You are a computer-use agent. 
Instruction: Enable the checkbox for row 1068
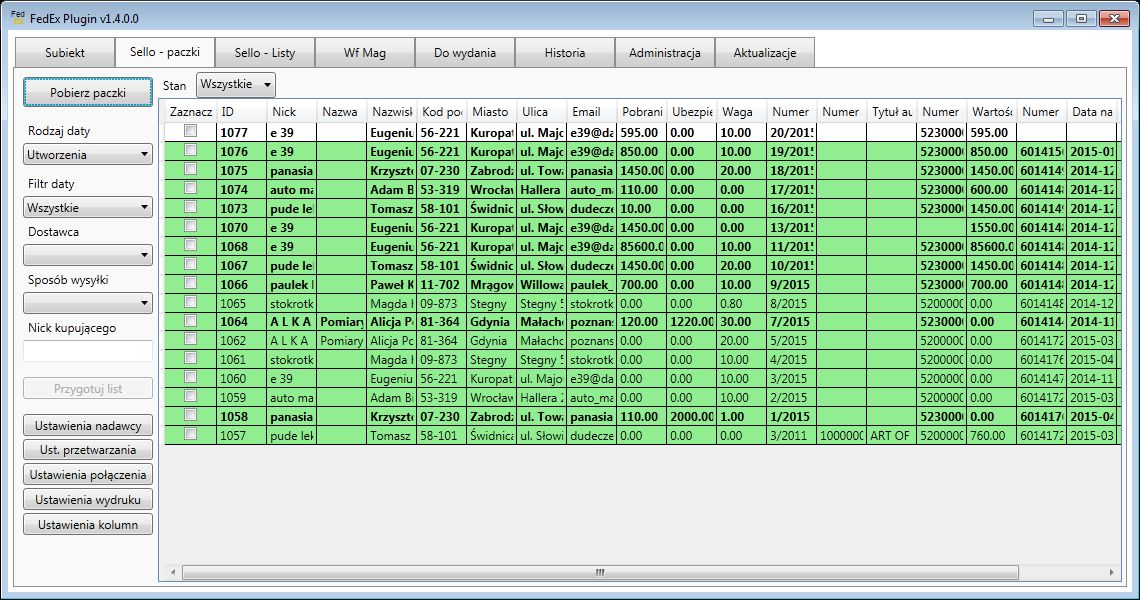tap(190, 244)
